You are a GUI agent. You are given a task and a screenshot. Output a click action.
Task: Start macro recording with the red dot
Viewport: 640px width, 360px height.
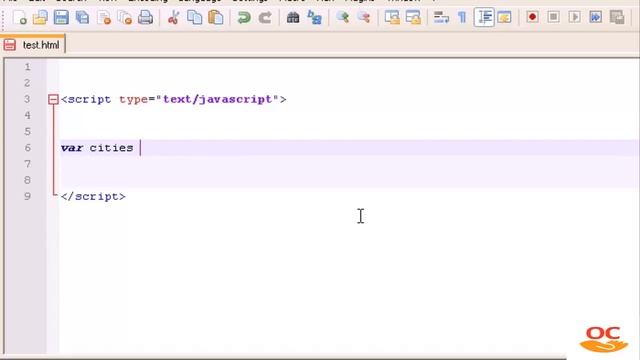(532, 17)
